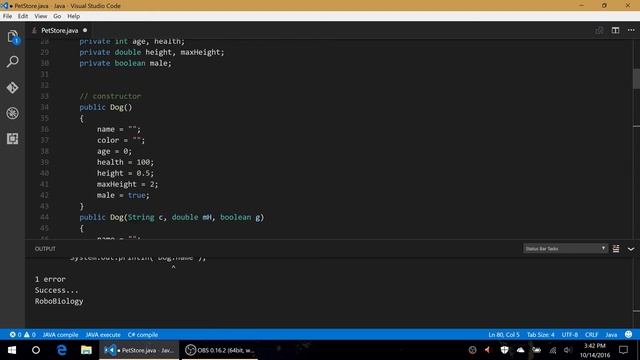Click the unsaved dot on the PetStore.java tab
This screenshot has height=360, width=640.
click(85, 30)
